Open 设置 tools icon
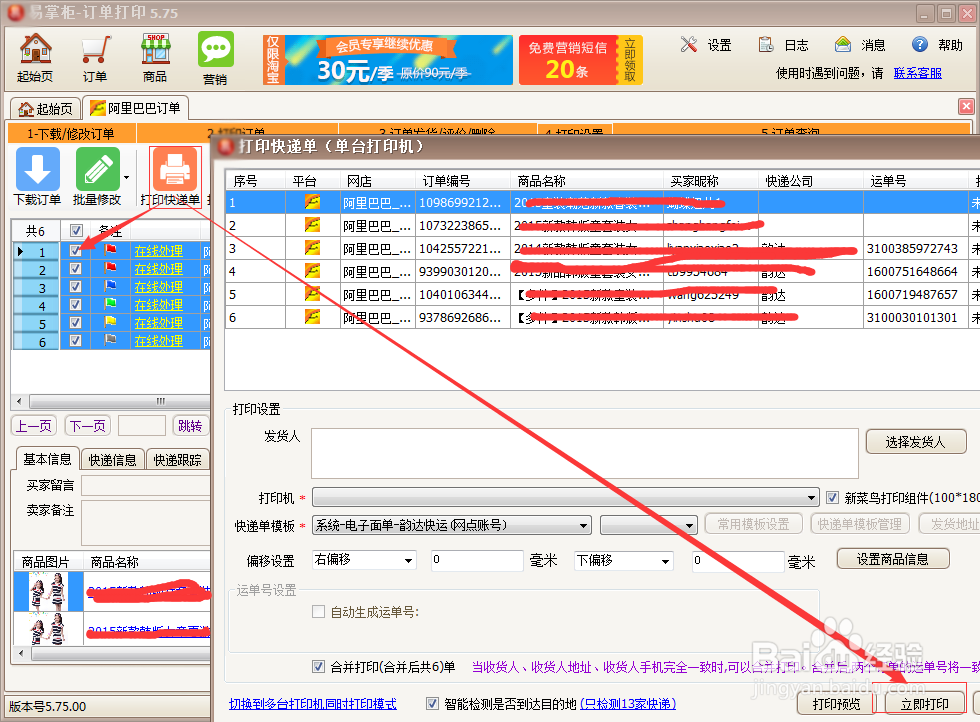This screenshot has height=722, width=980. pos(689,44)
